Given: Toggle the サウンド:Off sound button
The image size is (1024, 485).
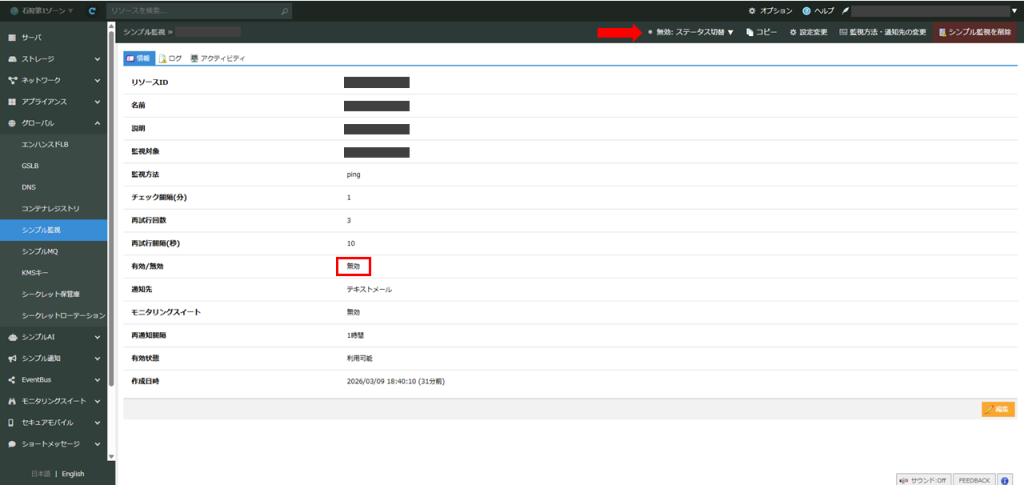Looking at the screenshot, I should pos(924,479).
